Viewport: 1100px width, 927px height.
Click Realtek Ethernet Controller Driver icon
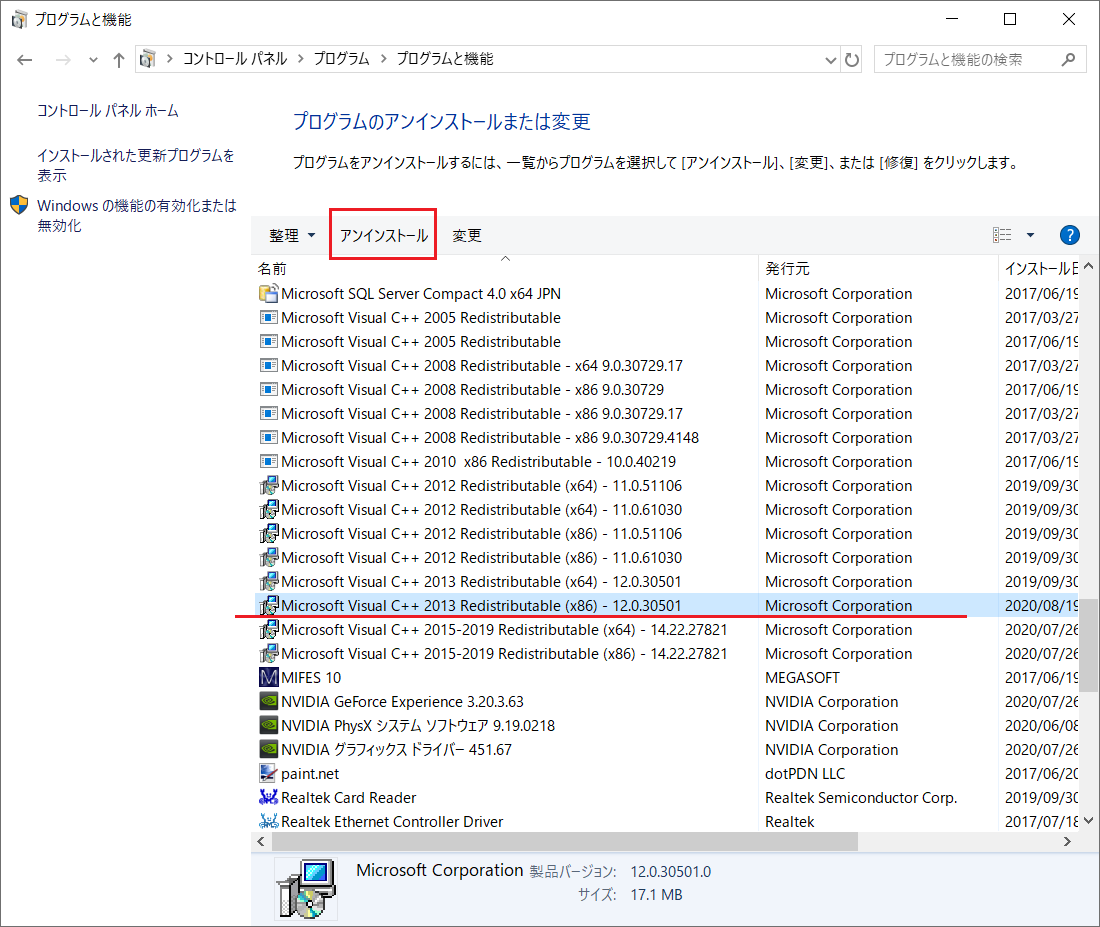269,821
